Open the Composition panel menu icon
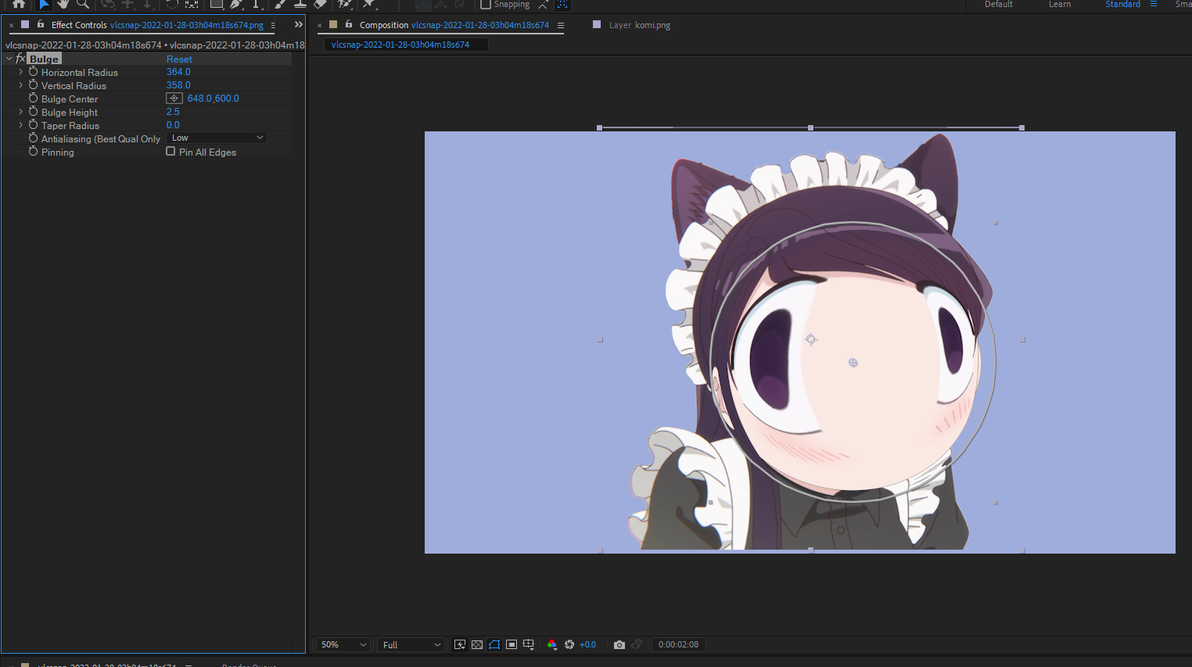Screen dimensions: 1192x667 560,25
